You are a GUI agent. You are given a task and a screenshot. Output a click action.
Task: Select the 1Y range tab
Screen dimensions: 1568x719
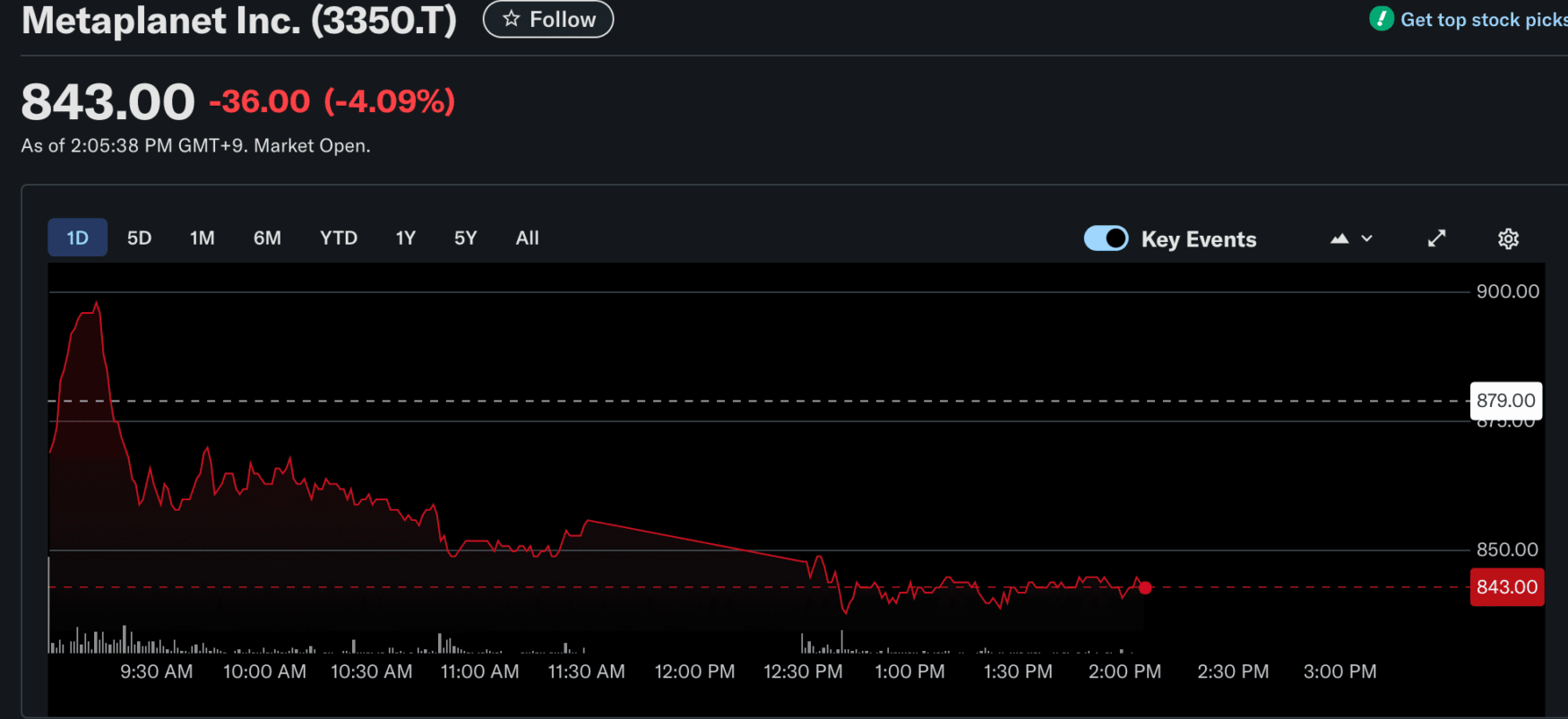(405, 238)
